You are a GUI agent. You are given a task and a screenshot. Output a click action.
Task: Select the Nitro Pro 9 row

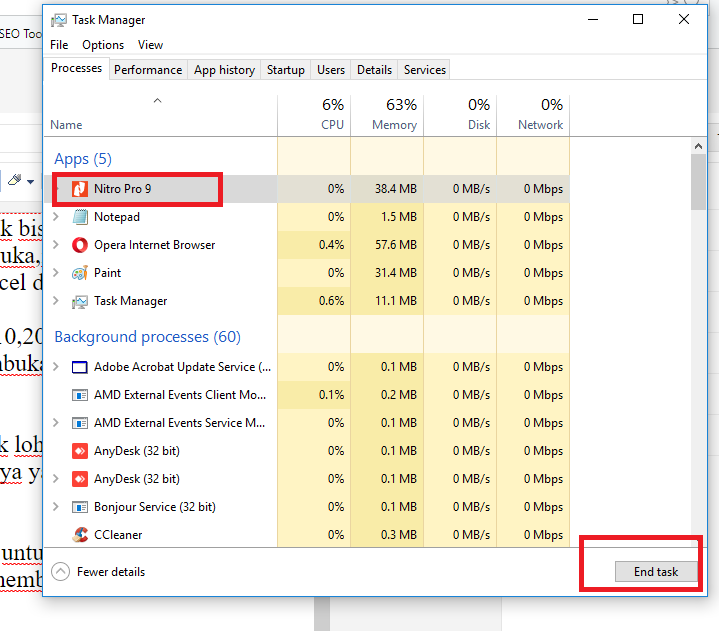[x=307, y=189]
